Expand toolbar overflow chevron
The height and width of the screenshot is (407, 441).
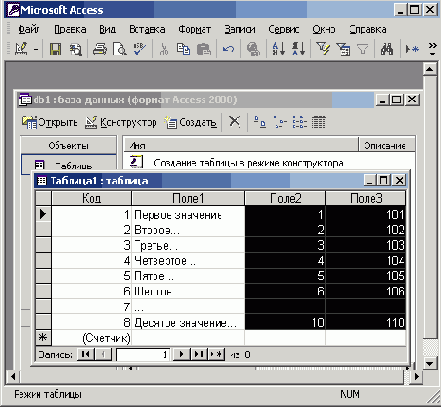point(432,49)
